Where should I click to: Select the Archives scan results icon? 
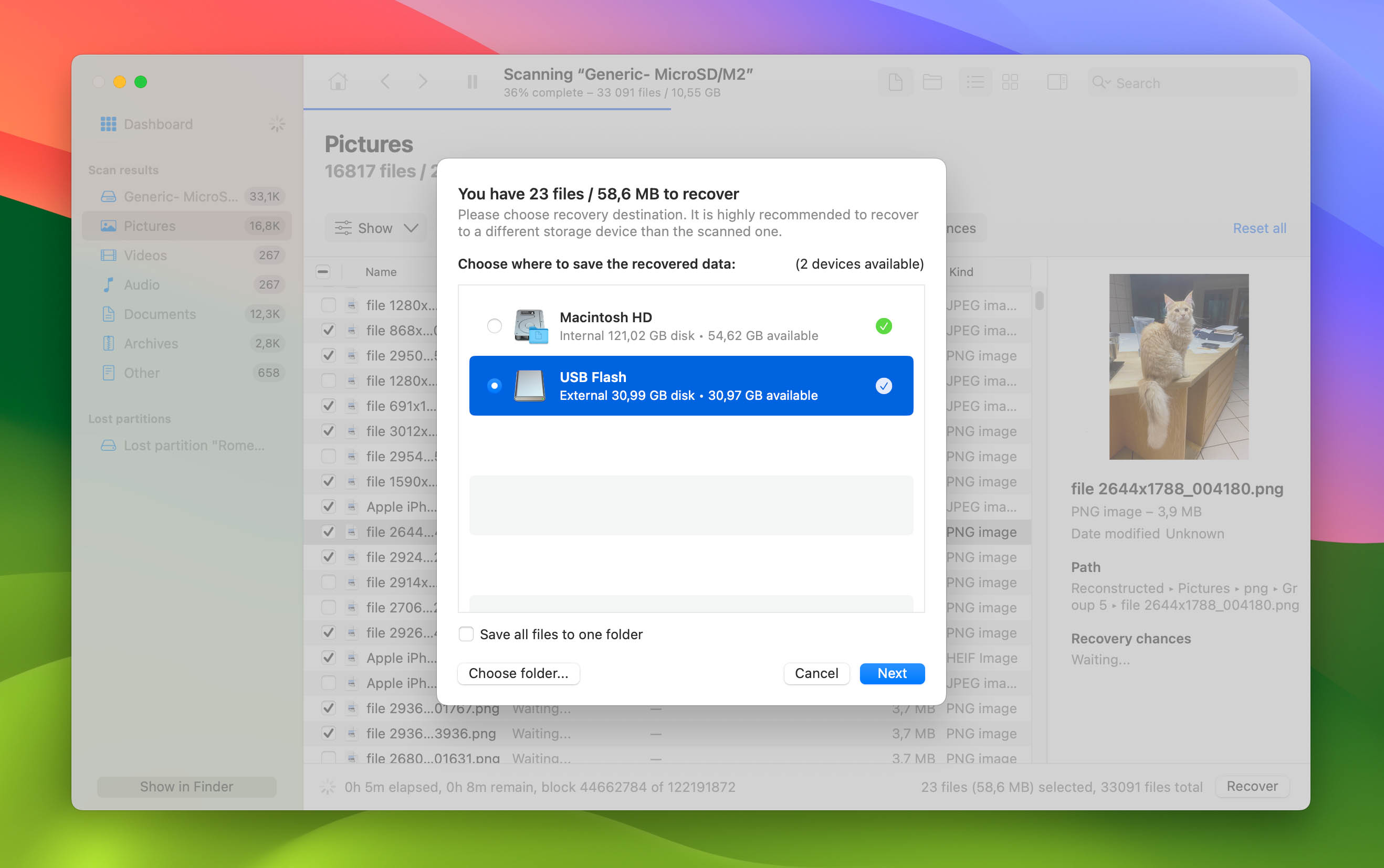click(x=108, y=344)
